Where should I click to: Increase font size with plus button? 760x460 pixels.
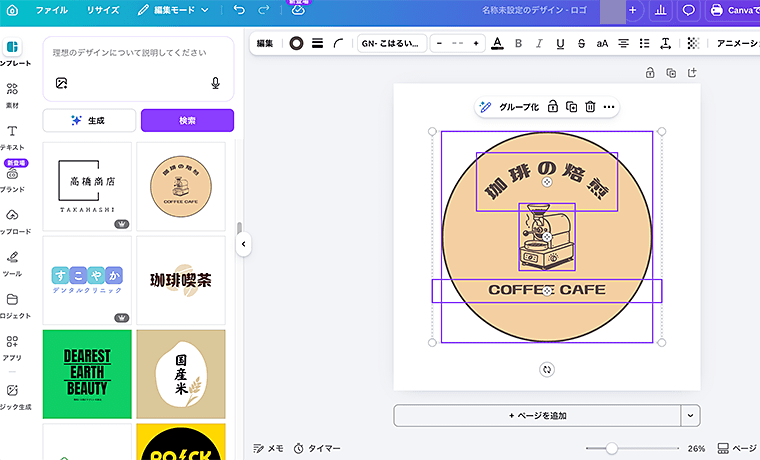point(476,44)
